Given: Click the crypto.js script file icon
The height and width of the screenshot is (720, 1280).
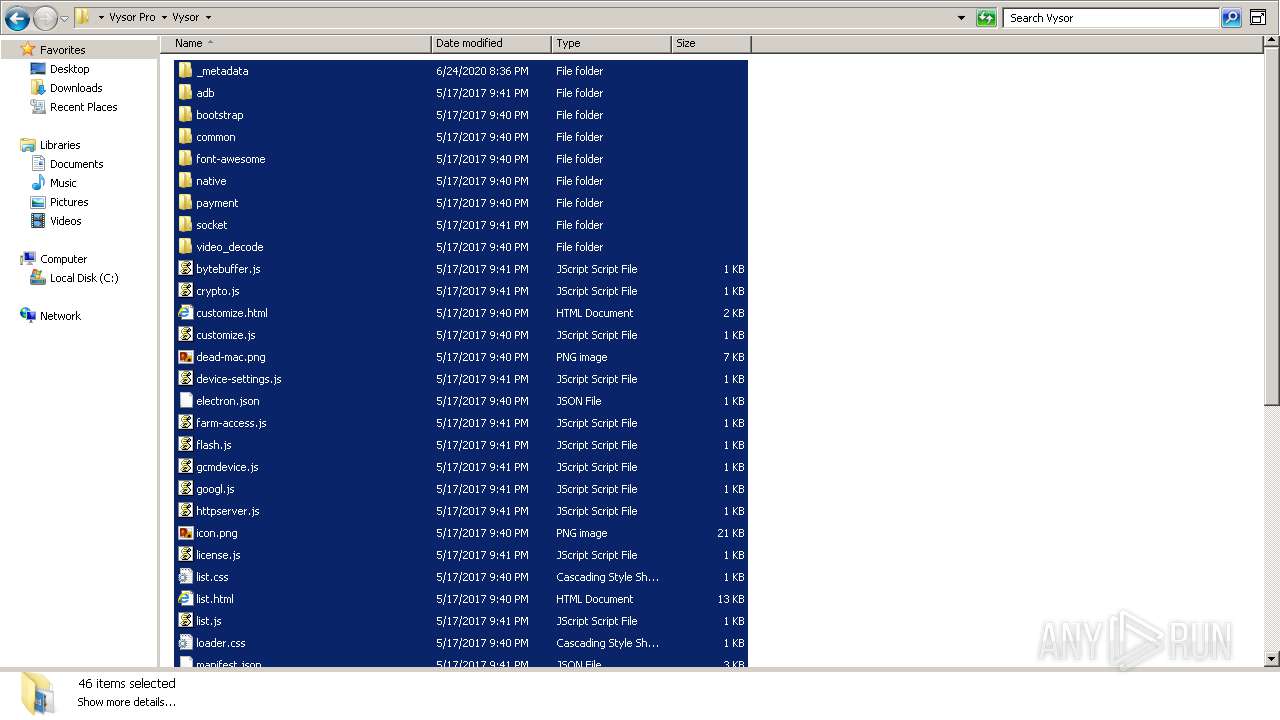Looking at the screenshot, I should click(185, 291).
